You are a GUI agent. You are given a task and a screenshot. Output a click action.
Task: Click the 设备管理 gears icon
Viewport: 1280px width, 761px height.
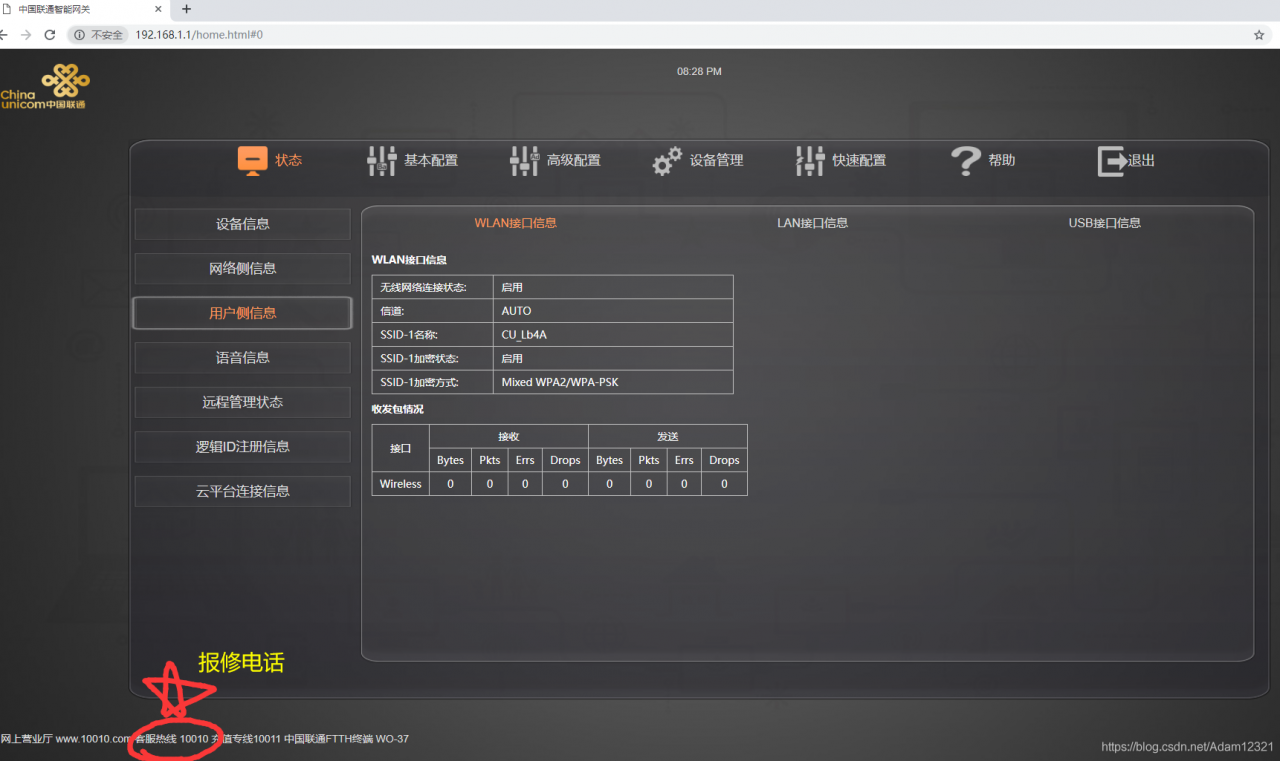pos(667,161)
